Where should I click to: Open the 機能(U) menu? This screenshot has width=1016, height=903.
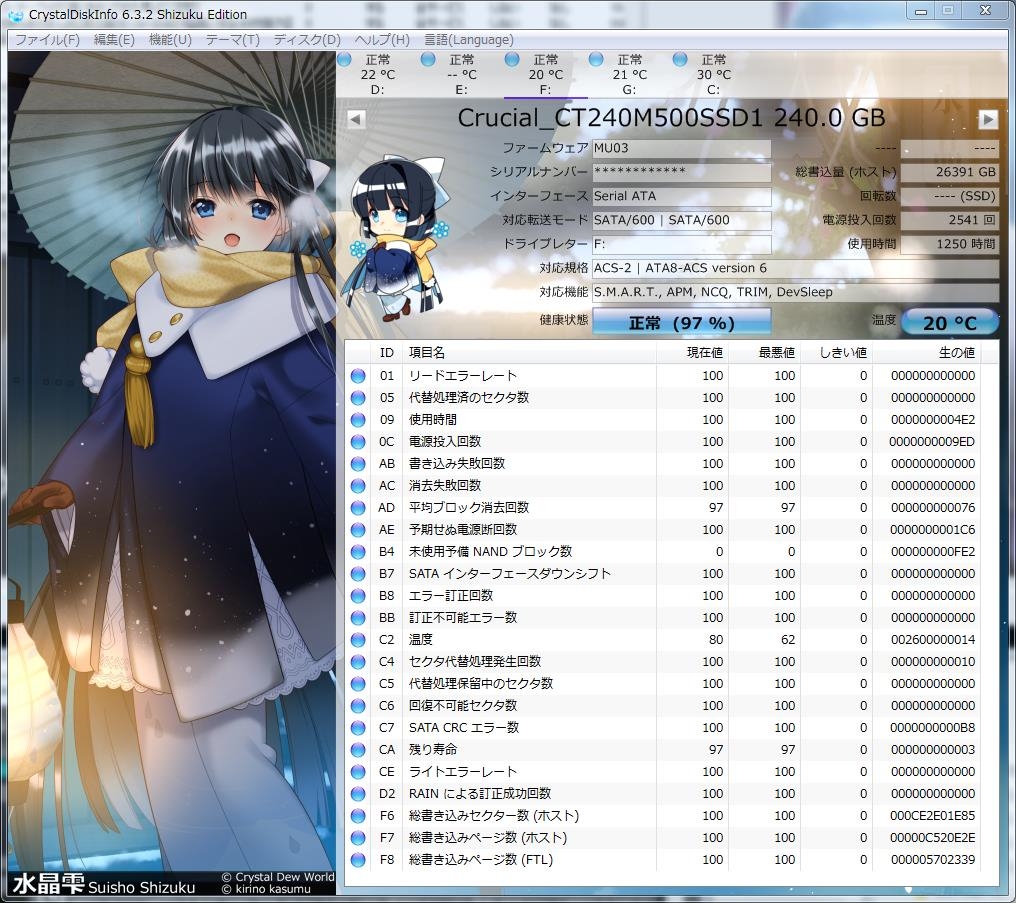170,40
